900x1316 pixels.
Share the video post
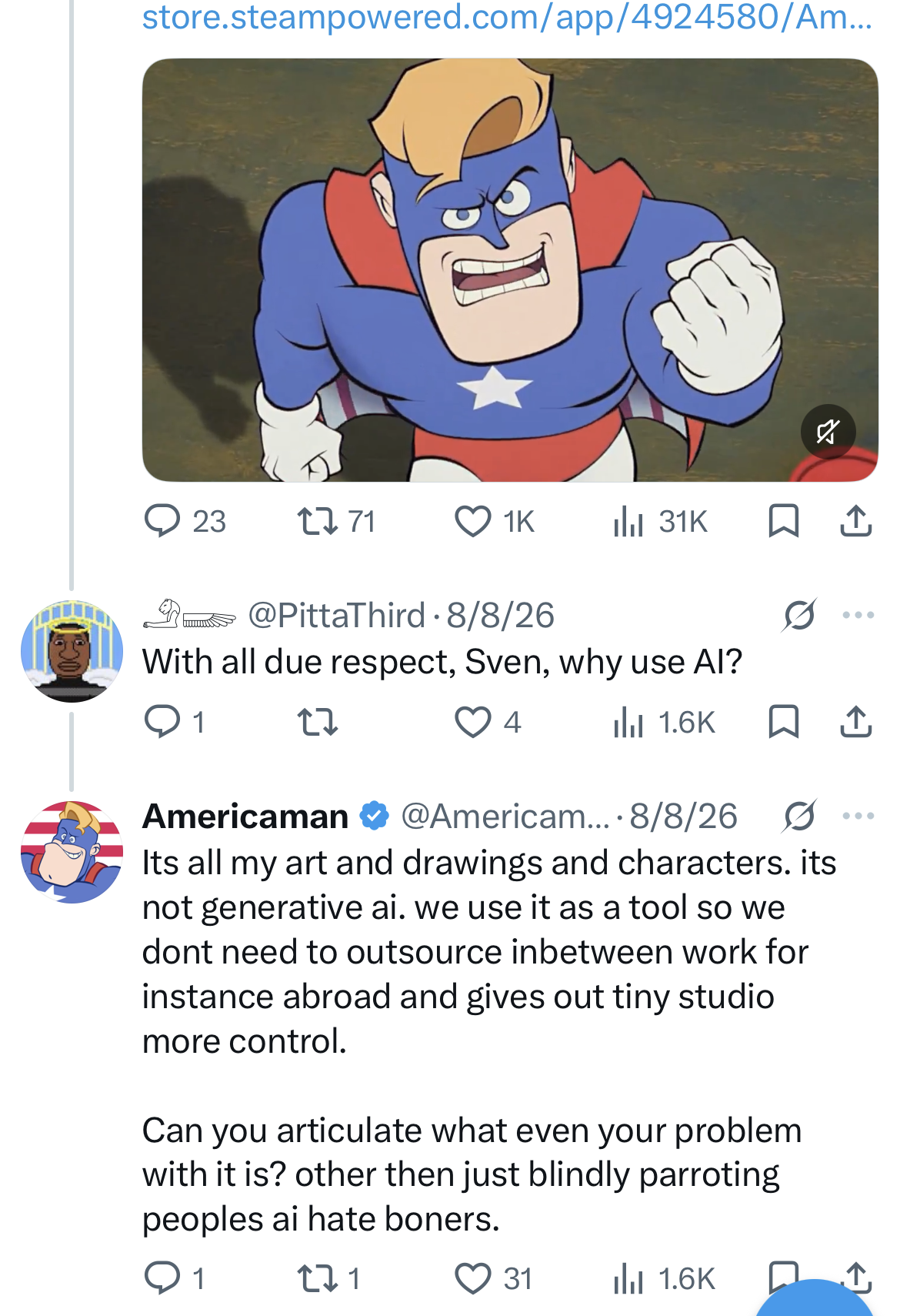[855, 521]
